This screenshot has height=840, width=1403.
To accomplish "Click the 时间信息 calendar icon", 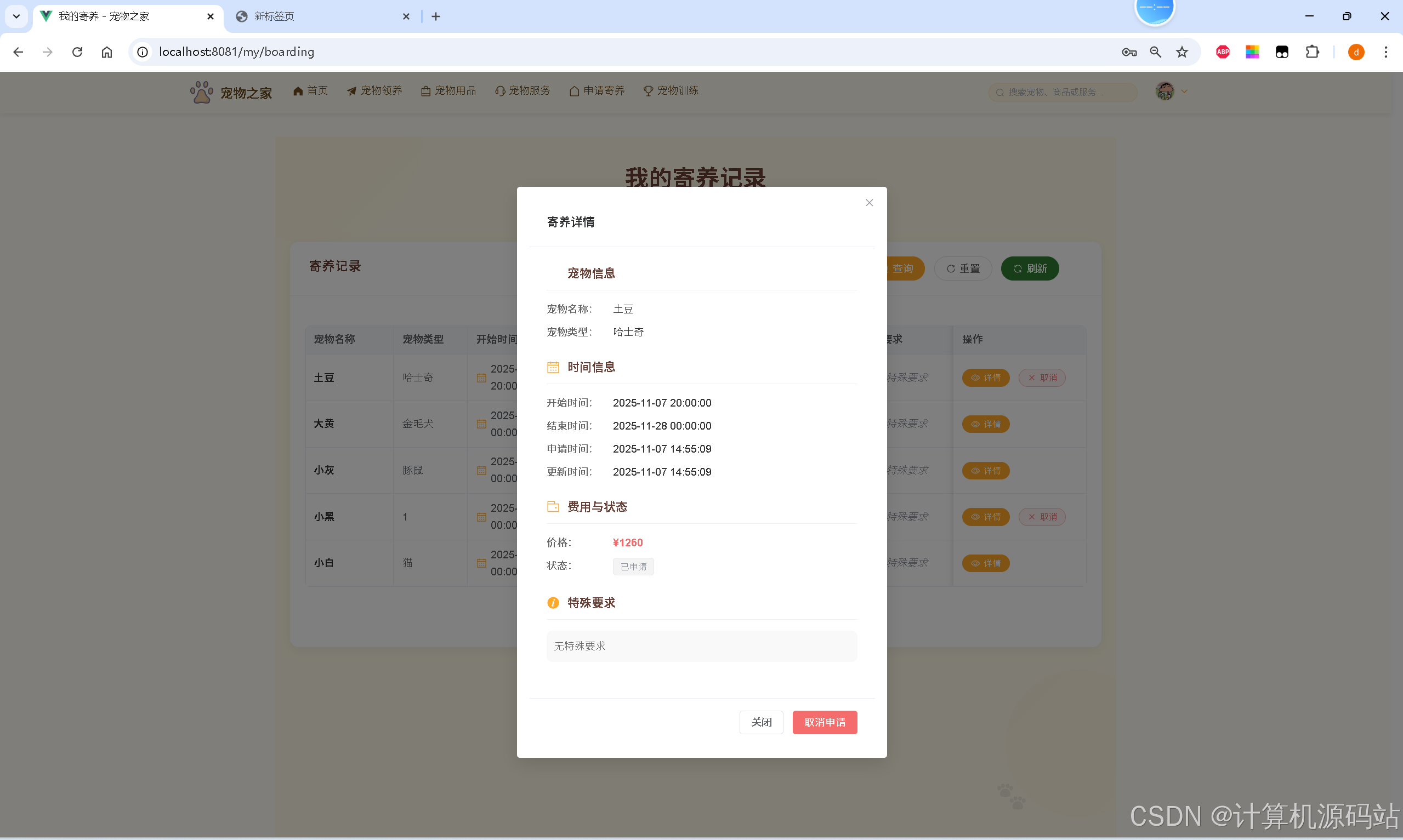I will click(x=553, y=367).
